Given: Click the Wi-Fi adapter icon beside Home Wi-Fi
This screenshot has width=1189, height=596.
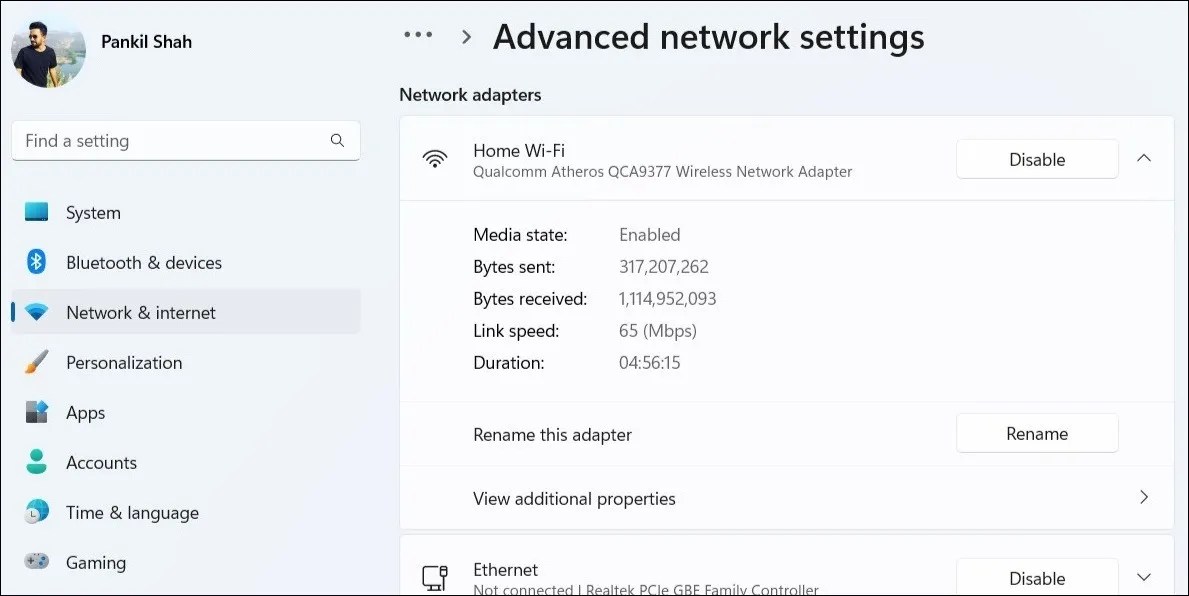Looking at the screenshot, I should tap(435, 158).
